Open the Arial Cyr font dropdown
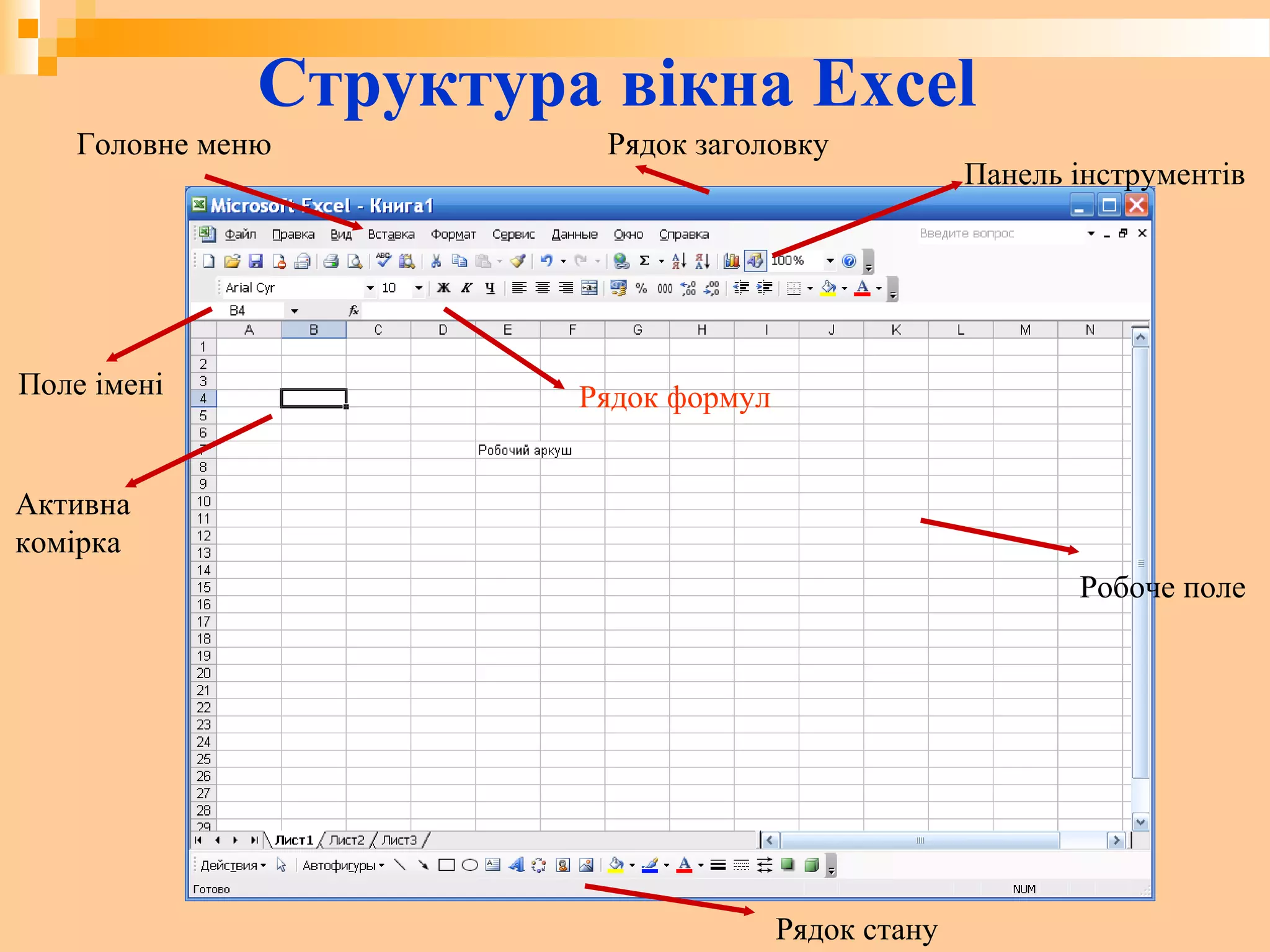The width and height of the screenshot is (1270, 952). point(370,288)
